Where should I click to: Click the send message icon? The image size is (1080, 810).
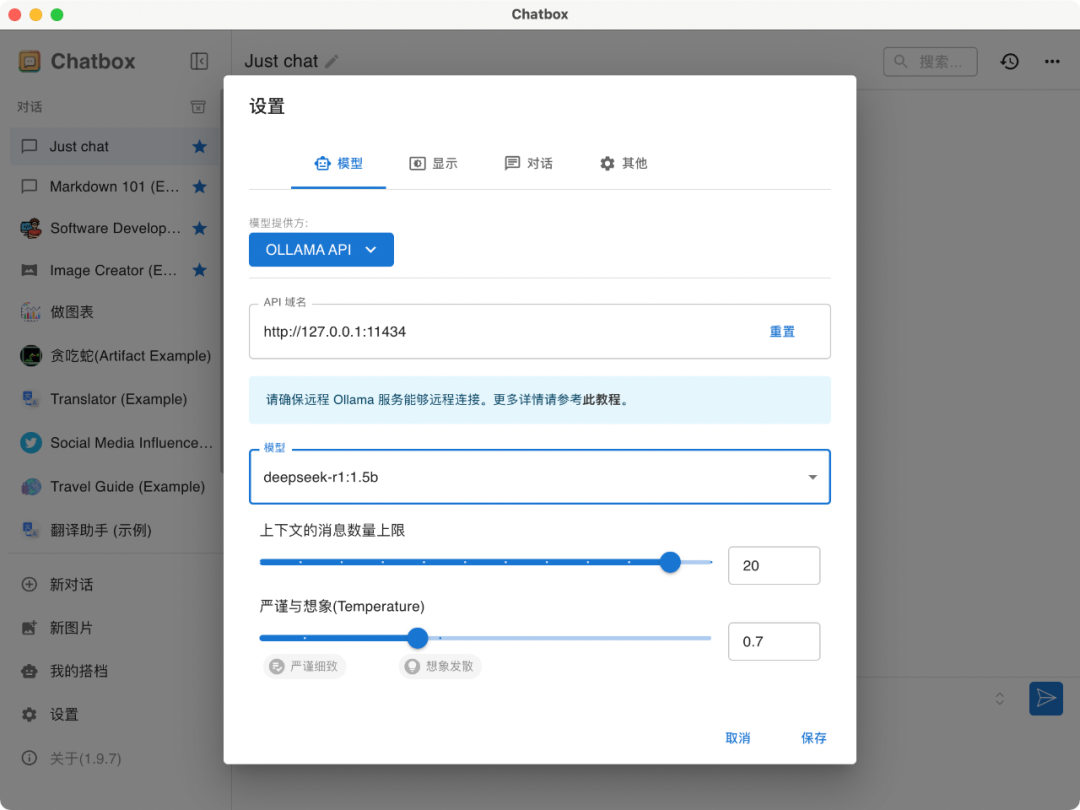pos(1046,698)
